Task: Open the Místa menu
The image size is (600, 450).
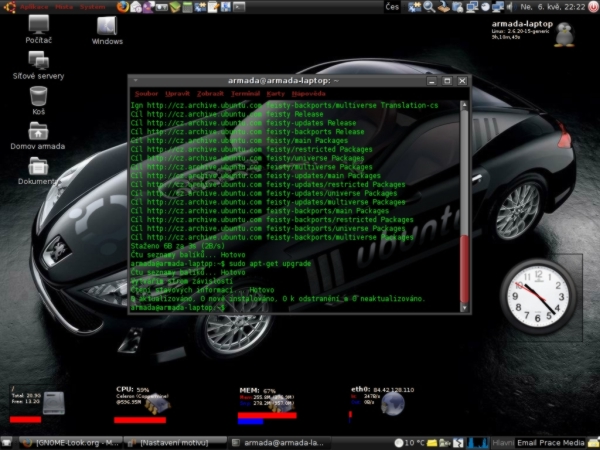Action: (x=64, y=7)
